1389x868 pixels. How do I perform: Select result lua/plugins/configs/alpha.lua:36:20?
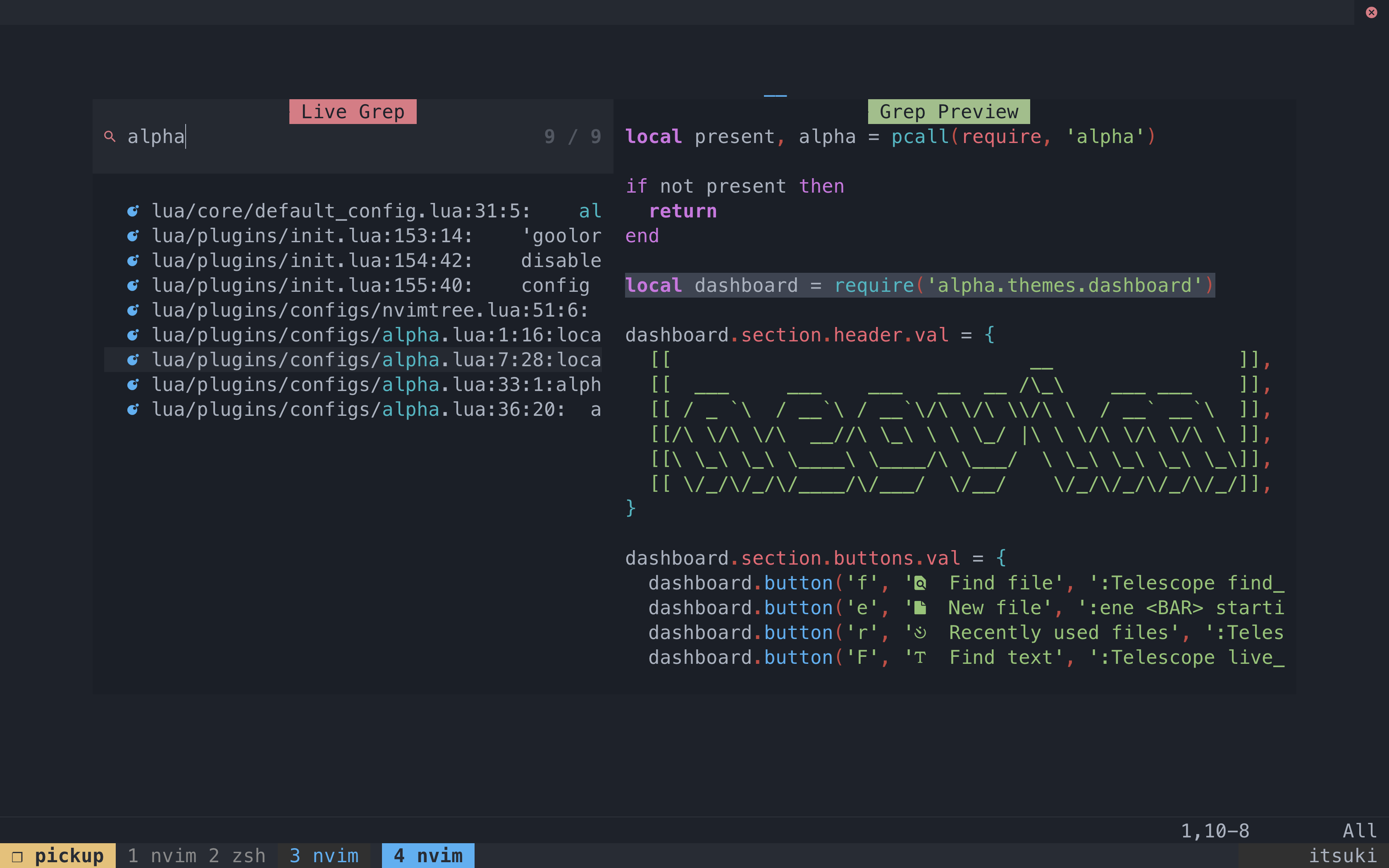click(353, 409)
